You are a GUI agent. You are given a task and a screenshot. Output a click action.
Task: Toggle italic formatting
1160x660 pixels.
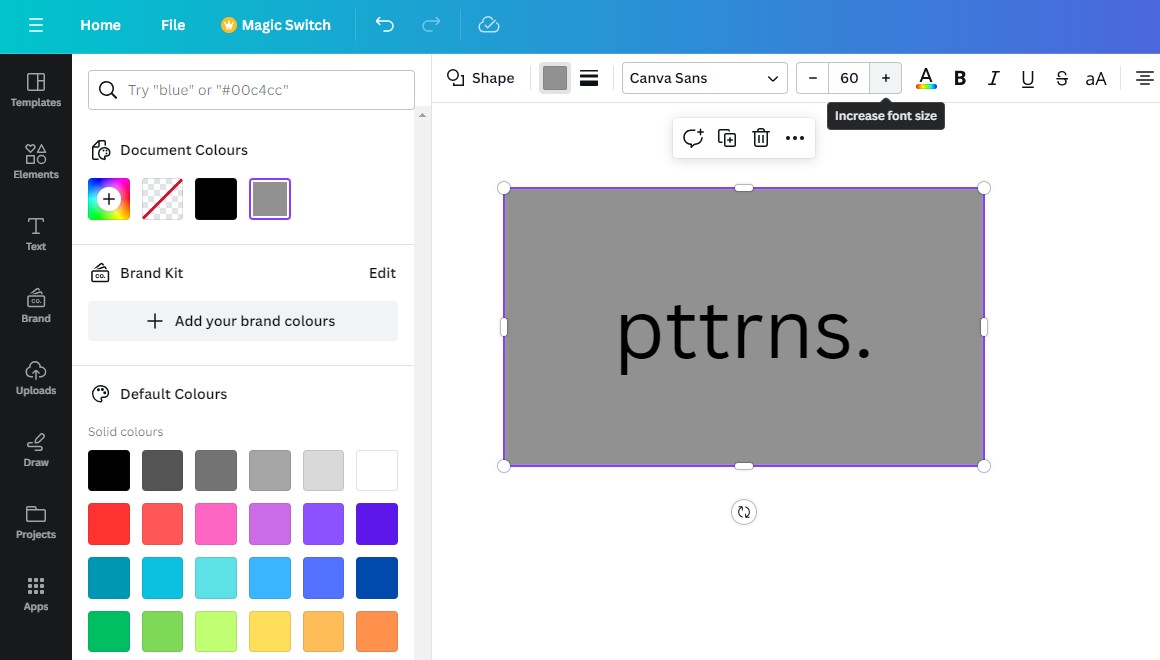[x=994, y=78]
